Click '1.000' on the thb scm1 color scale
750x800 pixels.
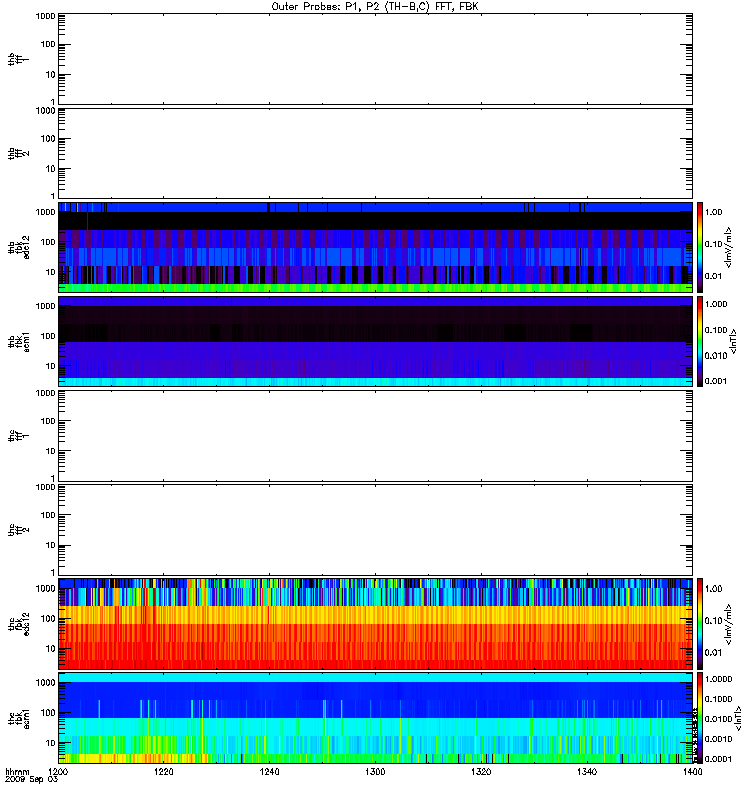point(716,304)
